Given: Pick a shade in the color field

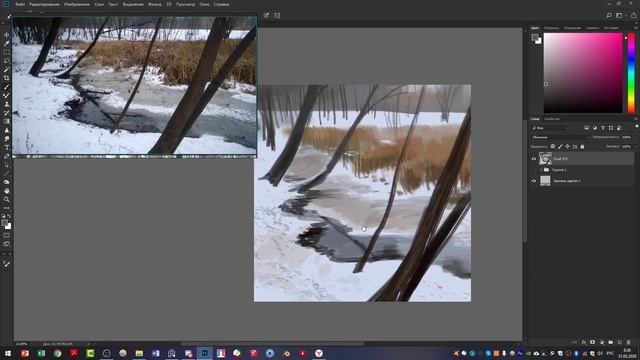Looking at the screenshot, I should [x=583, y=73].
